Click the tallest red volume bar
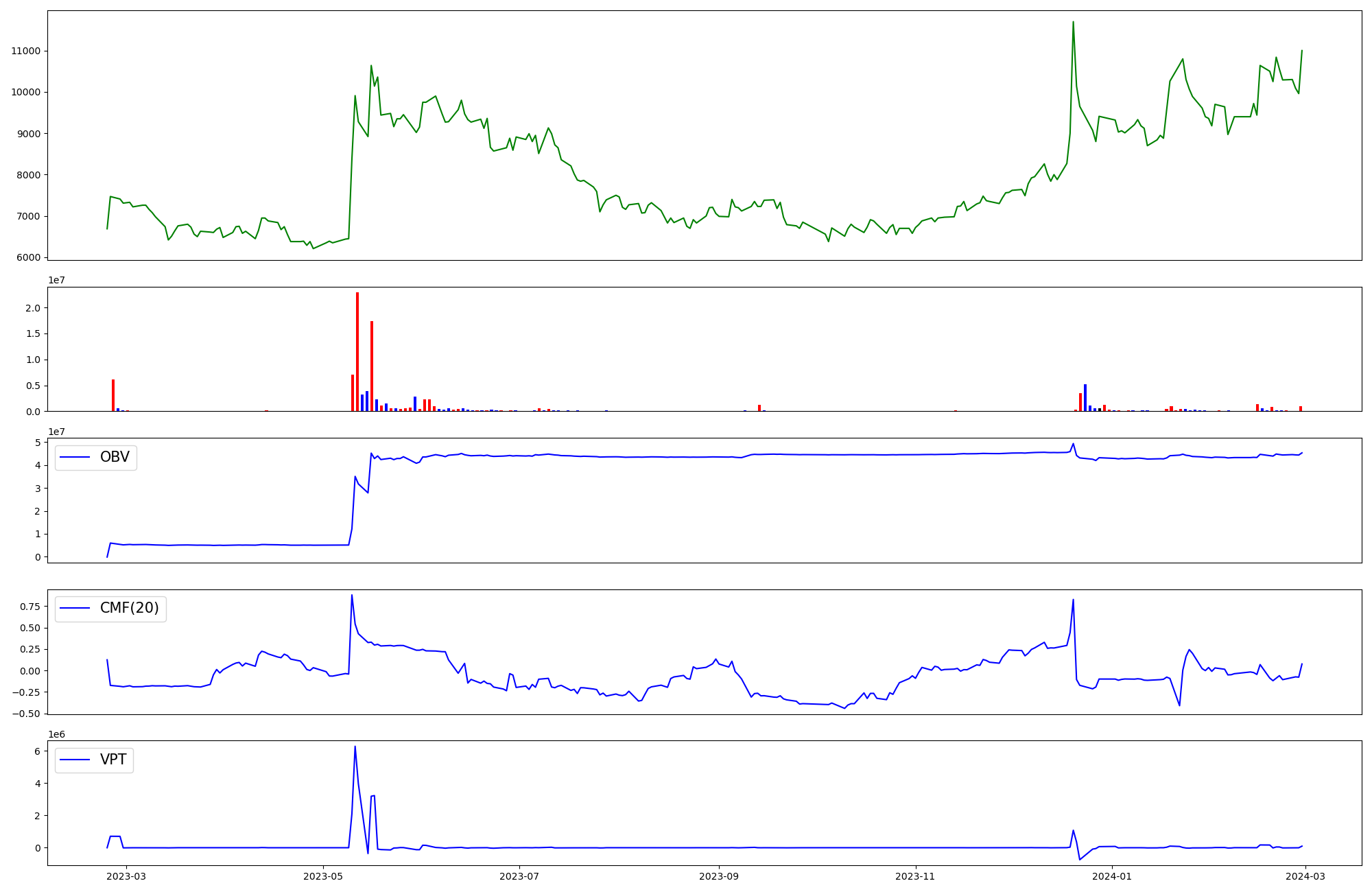Screen dimensions: 1372x892 click(x=357, y=351)
